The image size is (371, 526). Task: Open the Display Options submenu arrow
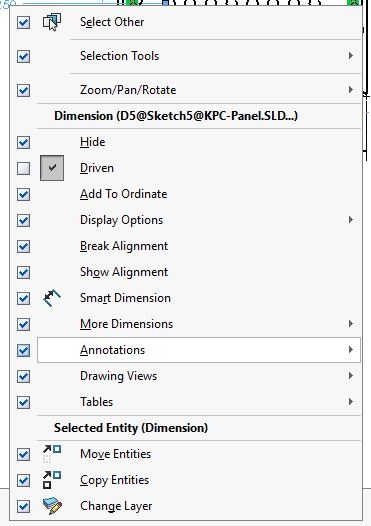351,220
